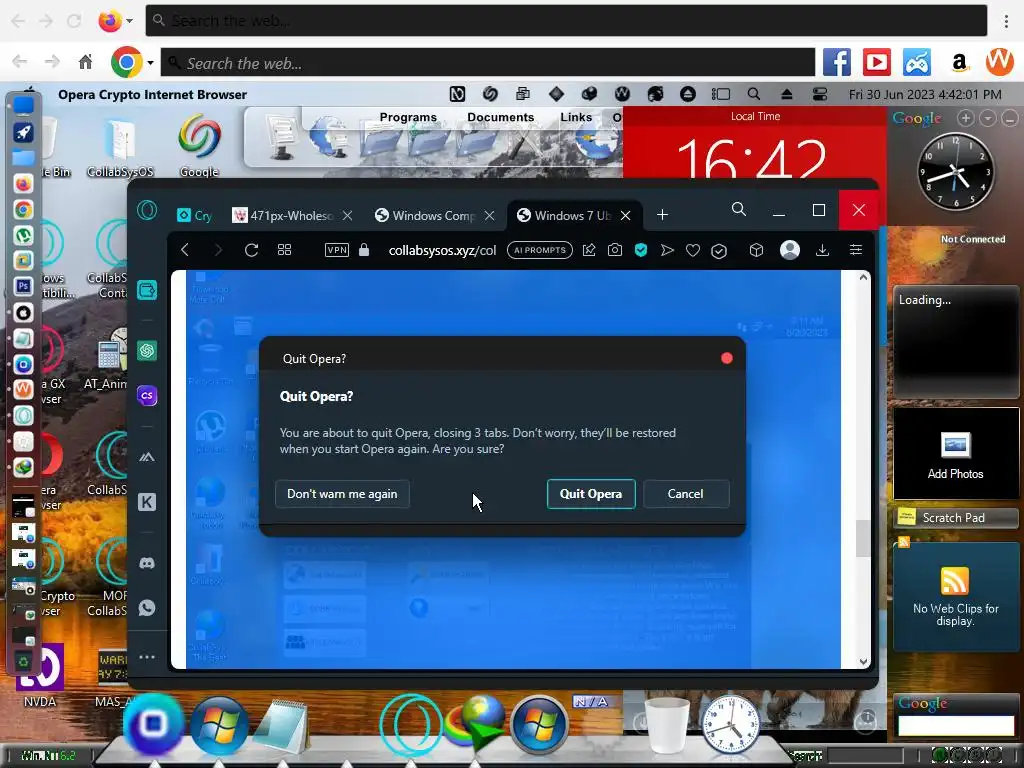This screenshot has width=1024, height=768.
Task: Open the ad blocker shield icon
Action: pos(641,250)
